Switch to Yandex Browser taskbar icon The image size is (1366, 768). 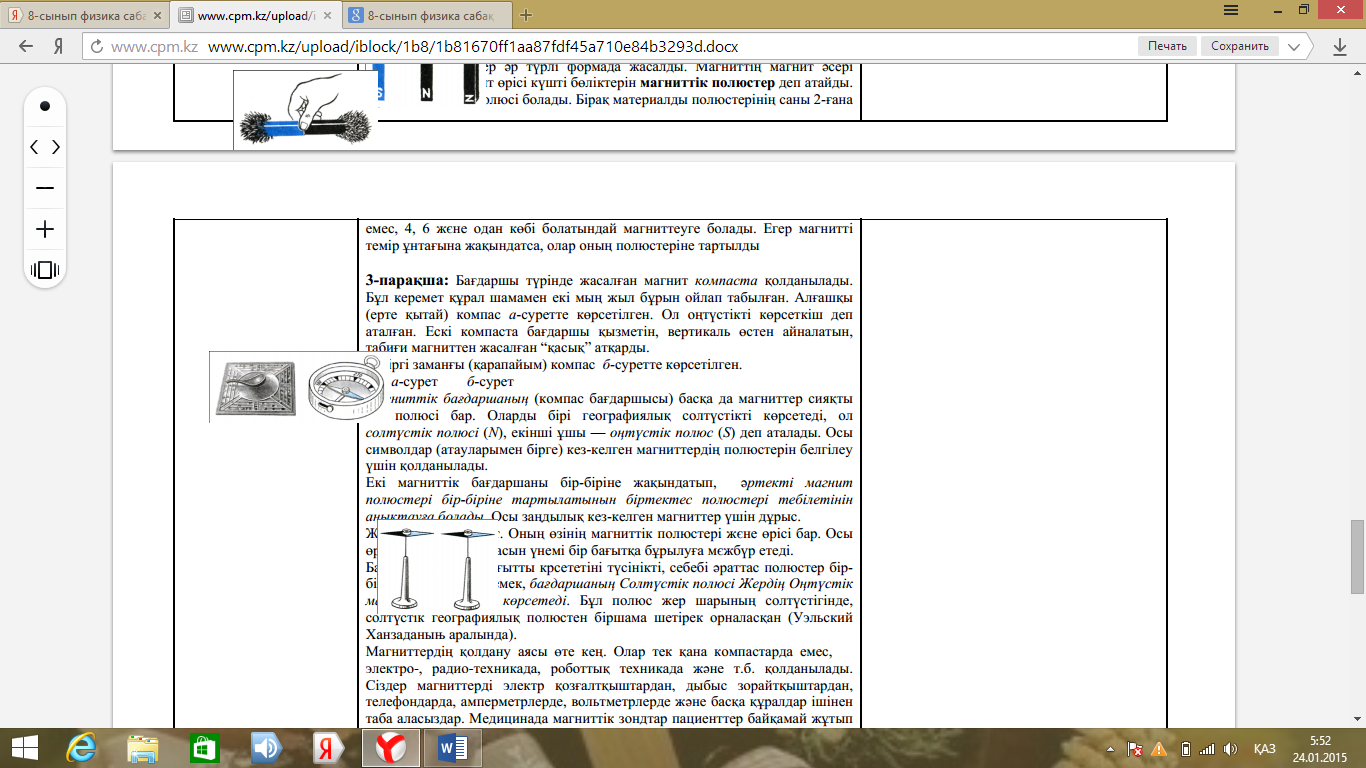tap(391, 748)
